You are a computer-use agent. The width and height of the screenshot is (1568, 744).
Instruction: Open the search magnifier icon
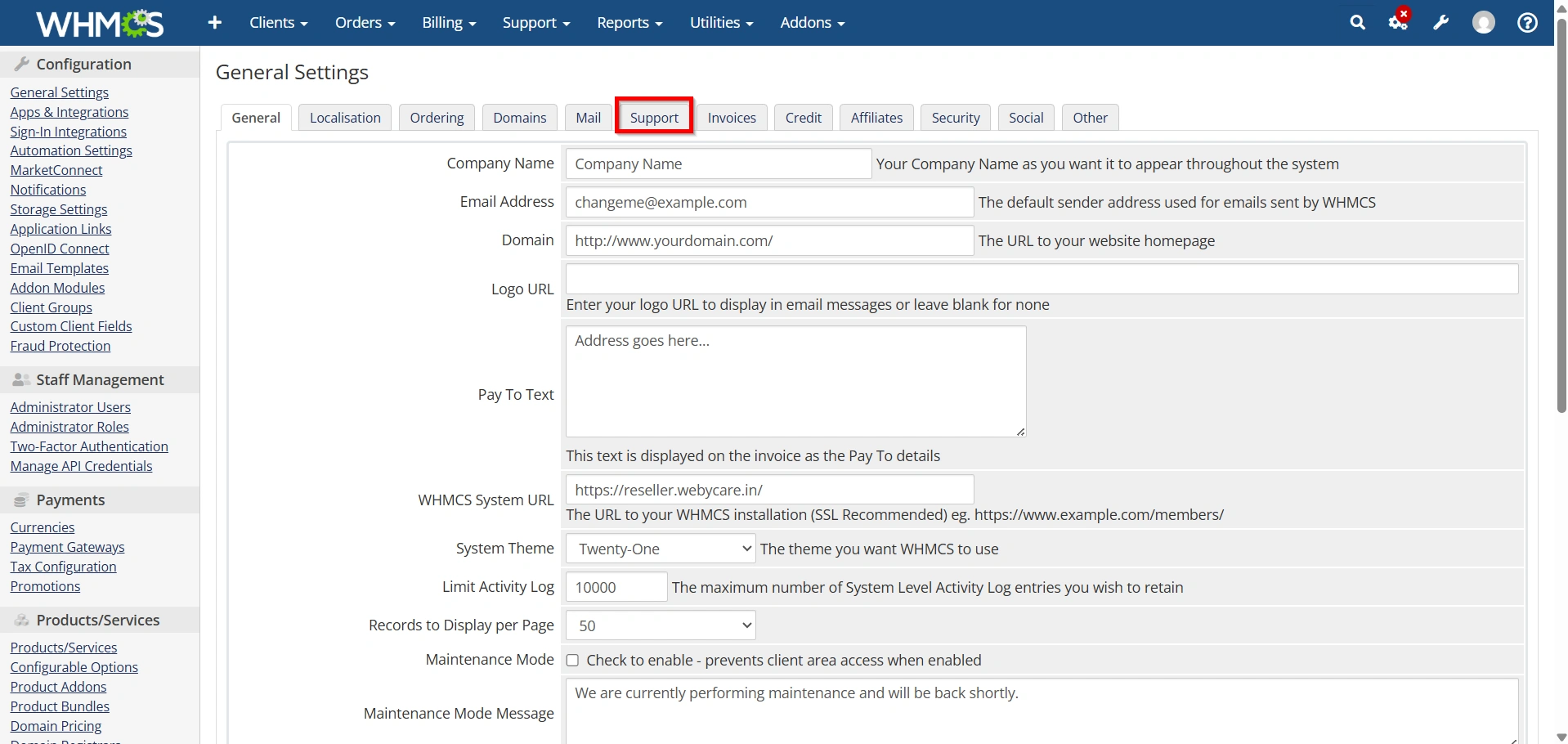tap(1357, 23)
